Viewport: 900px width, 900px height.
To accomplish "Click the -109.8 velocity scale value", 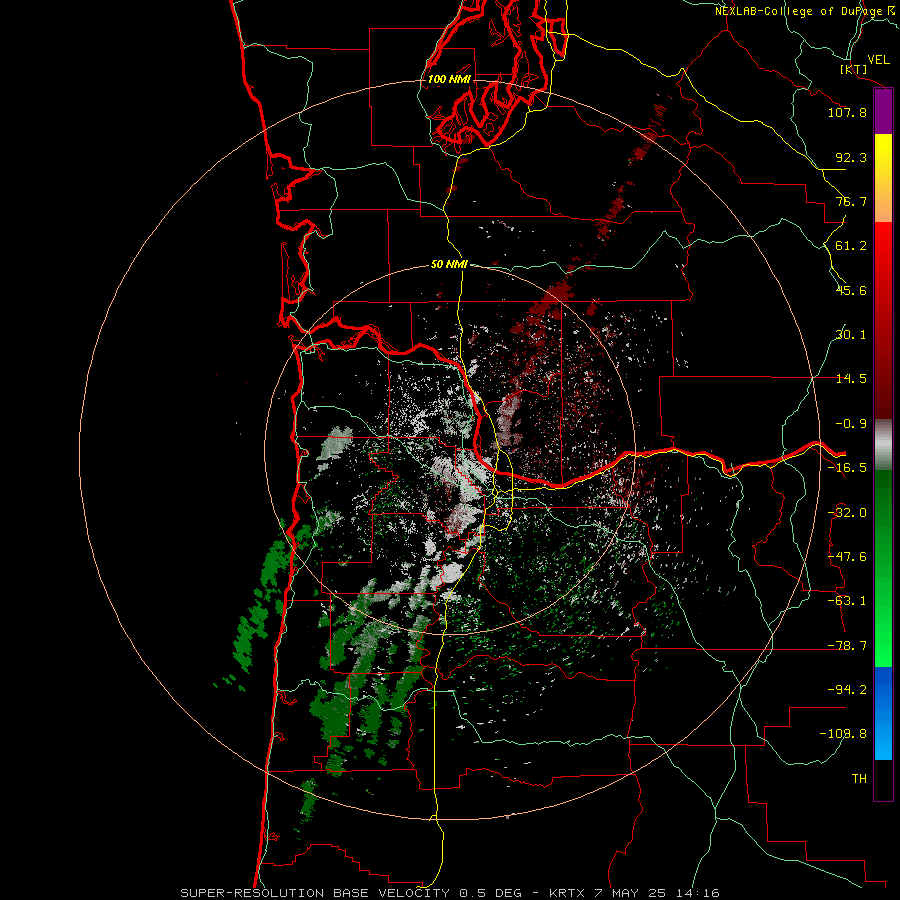I will pyautogui.click(x=843, y=734).
